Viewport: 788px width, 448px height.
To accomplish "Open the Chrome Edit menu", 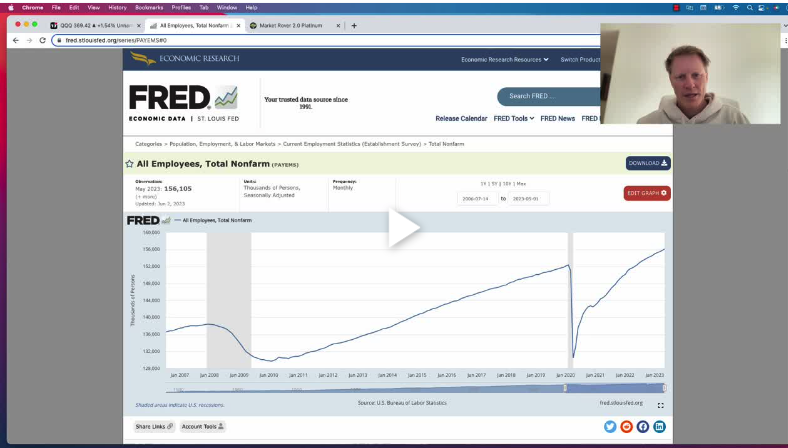I will [74, 8].
